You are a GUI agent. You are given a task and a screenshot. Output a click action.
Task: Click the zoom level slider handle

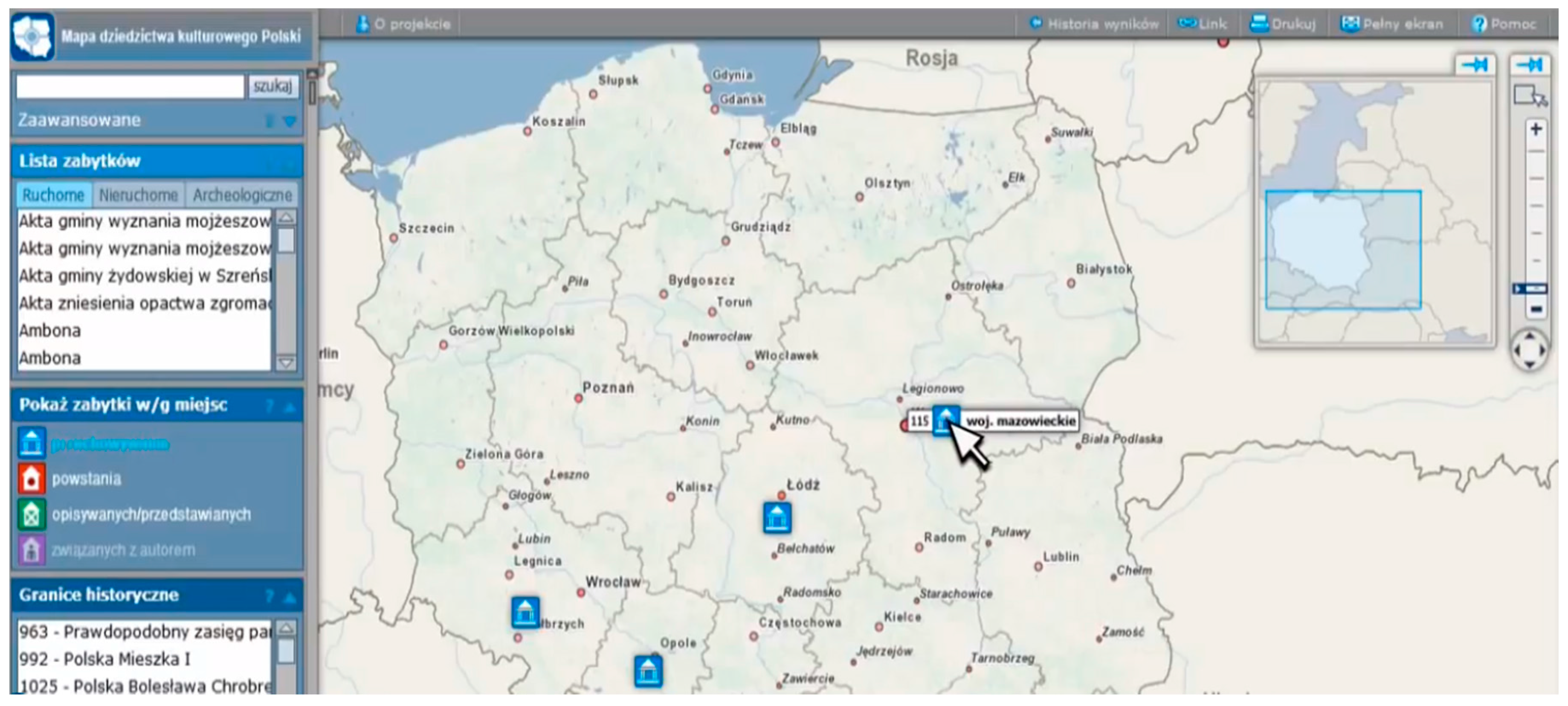[x=1530, y=289]
